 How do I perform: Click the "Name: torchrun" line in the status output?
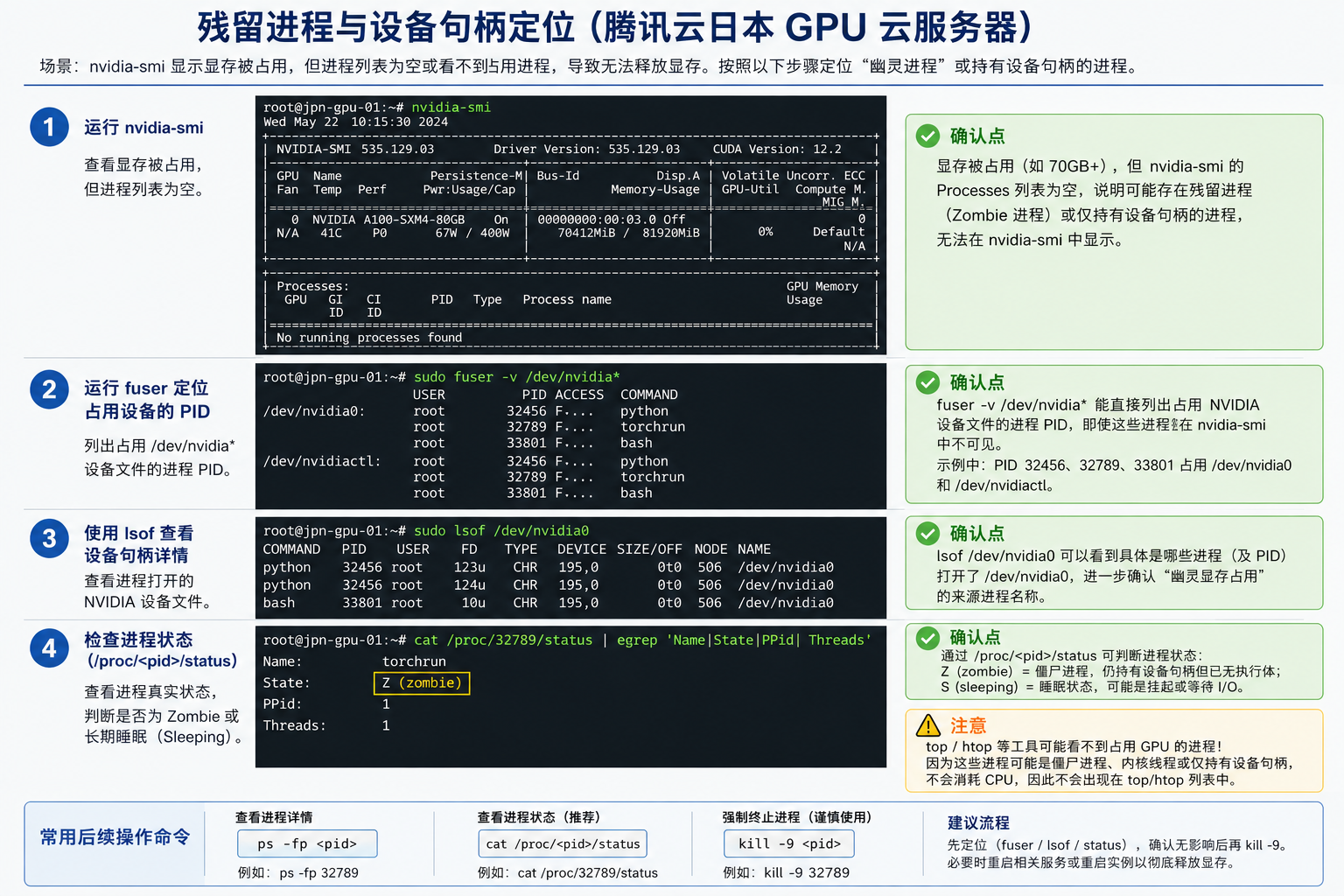[x=354, y=661]
